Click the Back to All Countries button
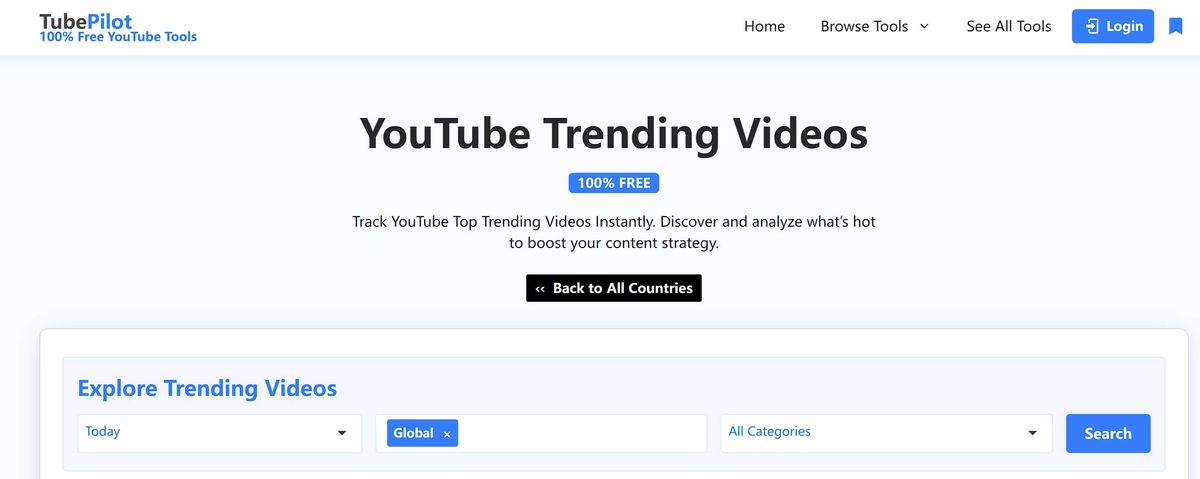Screen dimensions: 1200x479 614,288
